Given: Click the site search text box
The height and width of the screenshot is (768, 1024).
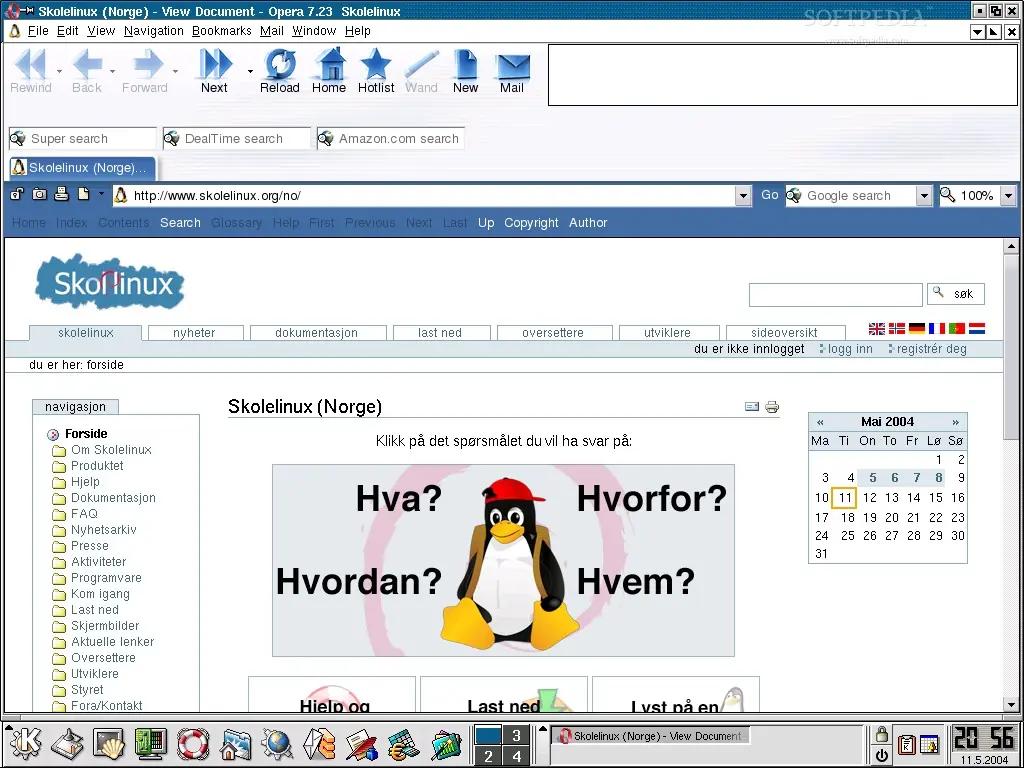Looking at the screenshot, I should [x=835, y=295].
